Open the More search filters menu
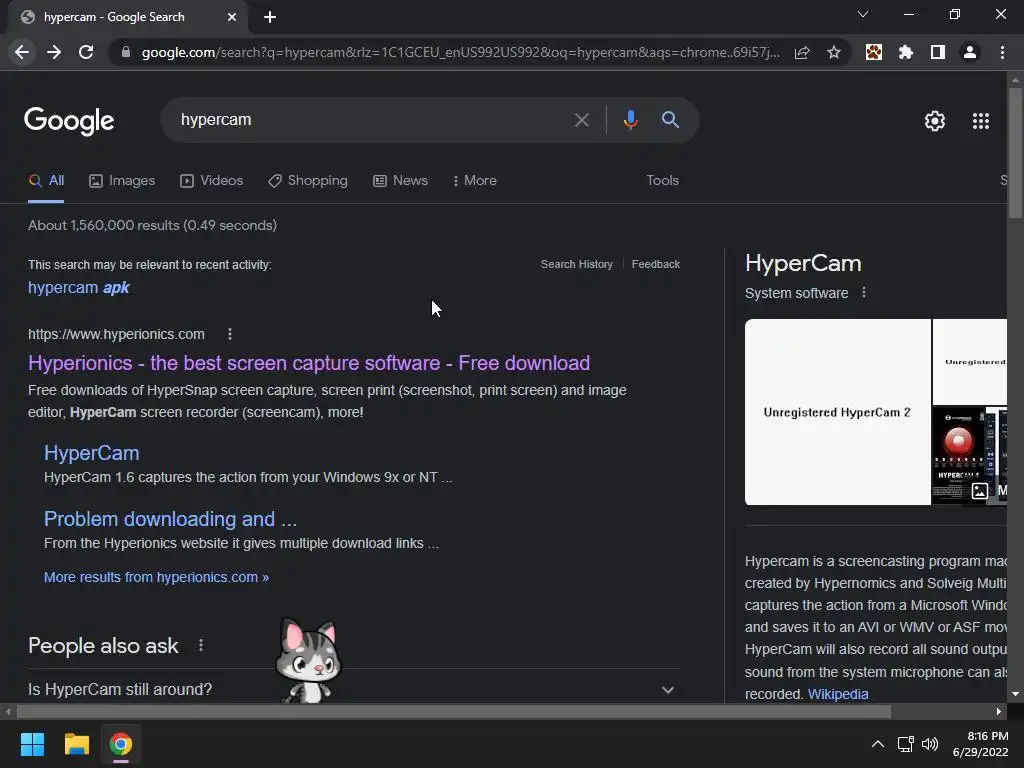 (475, 181)
